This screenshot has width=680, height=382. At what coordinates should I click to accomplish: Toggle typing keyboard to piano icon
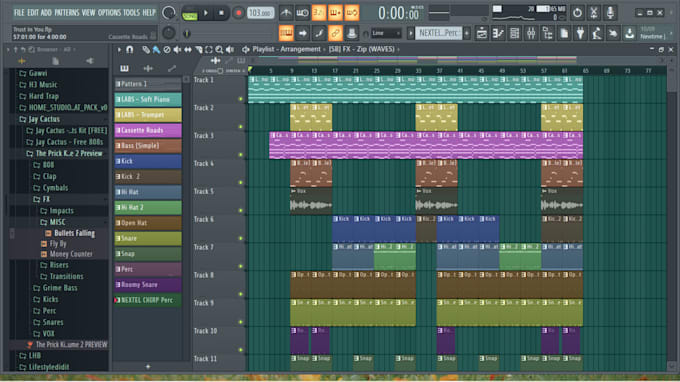[286, 33]
